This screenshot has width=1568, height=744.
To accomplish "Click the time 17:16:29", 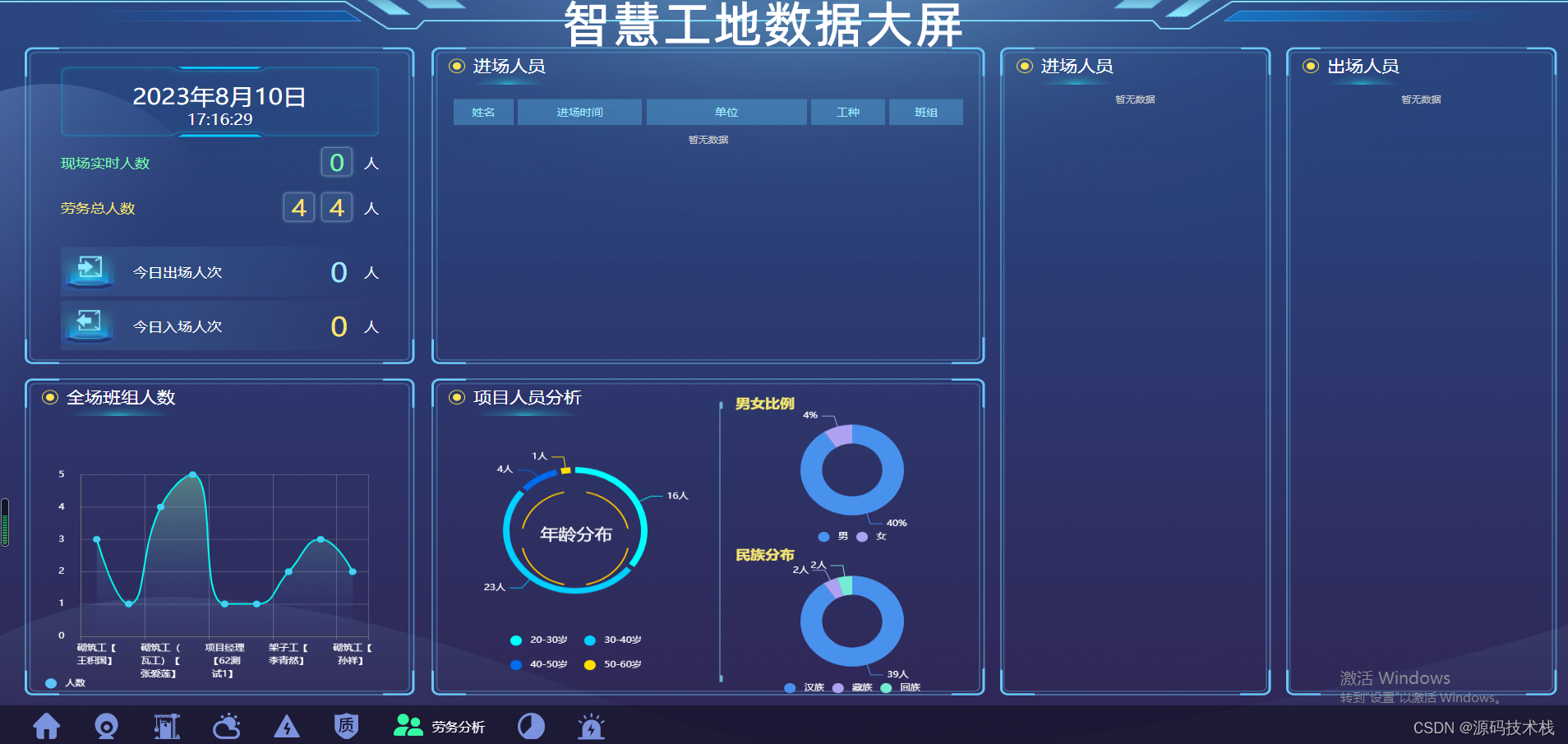I will click(x=219, y=119).
